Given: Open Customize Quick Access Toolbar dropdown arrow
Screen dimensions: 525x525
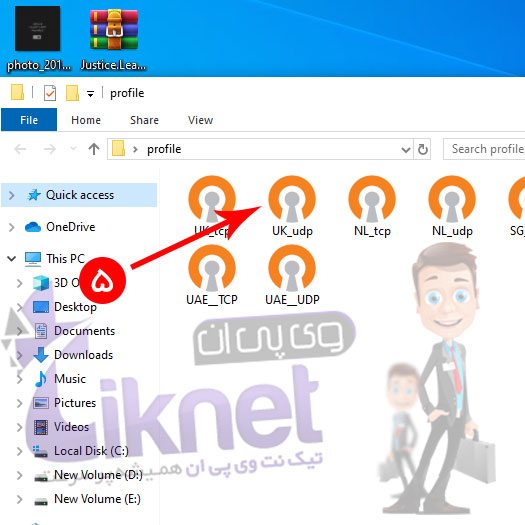Looking at the screenshot, I should tap(90, 93).
